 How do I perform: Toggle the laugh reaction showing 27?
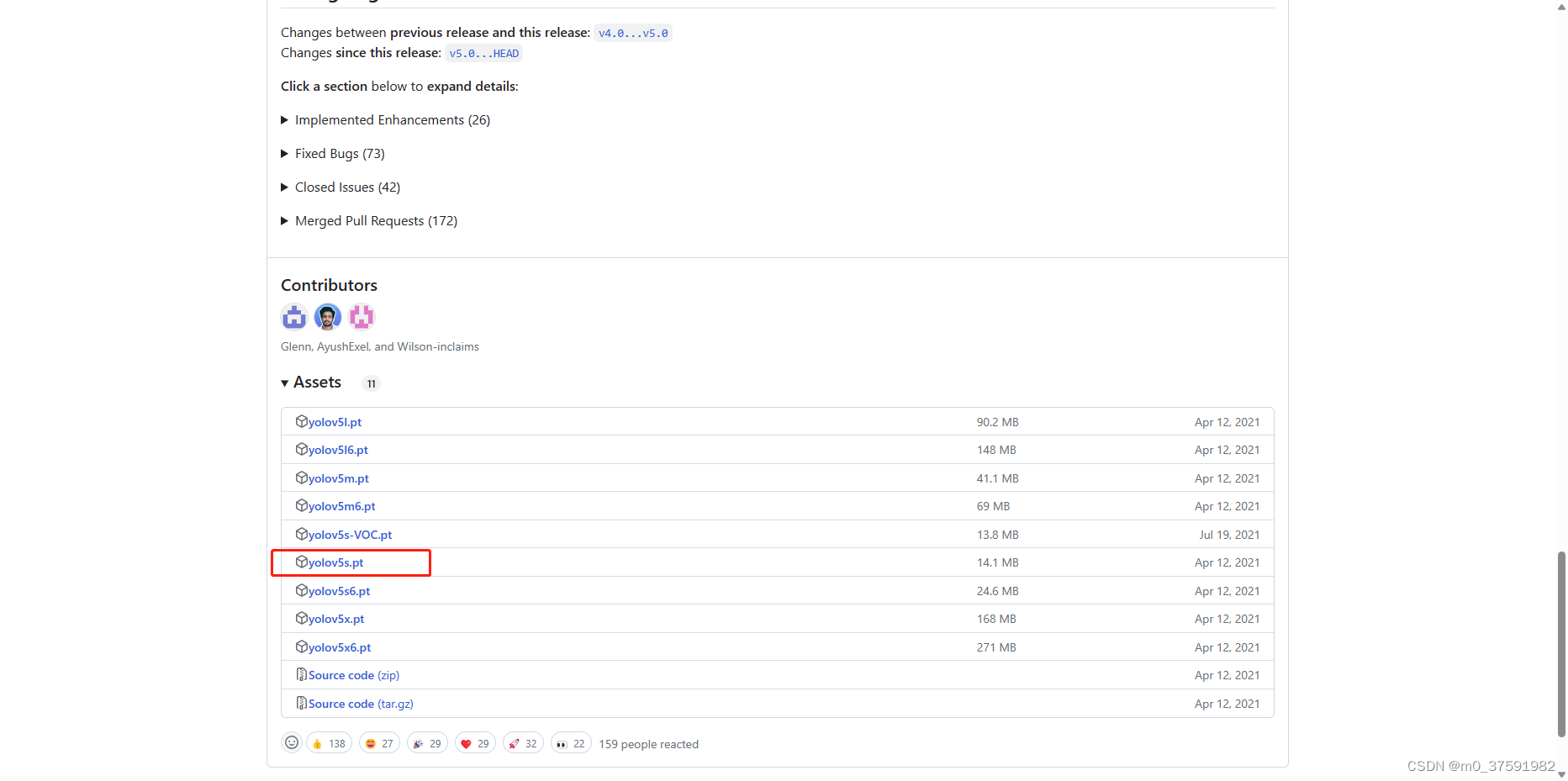(379, 743)
